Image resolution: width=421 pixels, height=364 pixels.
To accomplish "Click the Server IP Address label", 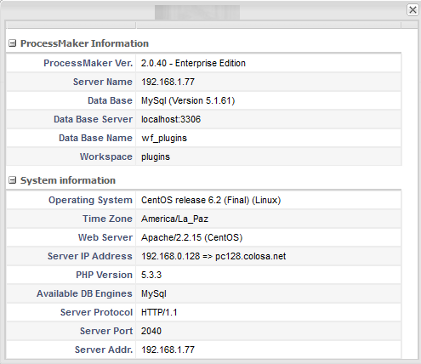I will click(90, 256).
